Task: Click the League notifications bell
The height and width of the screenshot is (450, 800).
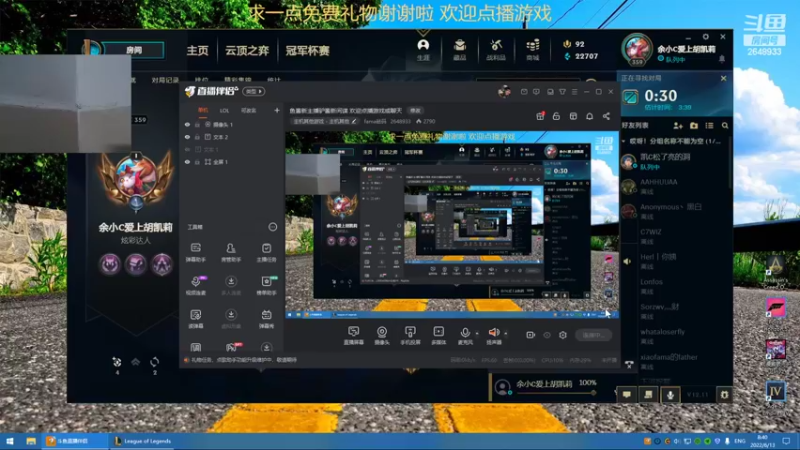Action: point(722,59)
